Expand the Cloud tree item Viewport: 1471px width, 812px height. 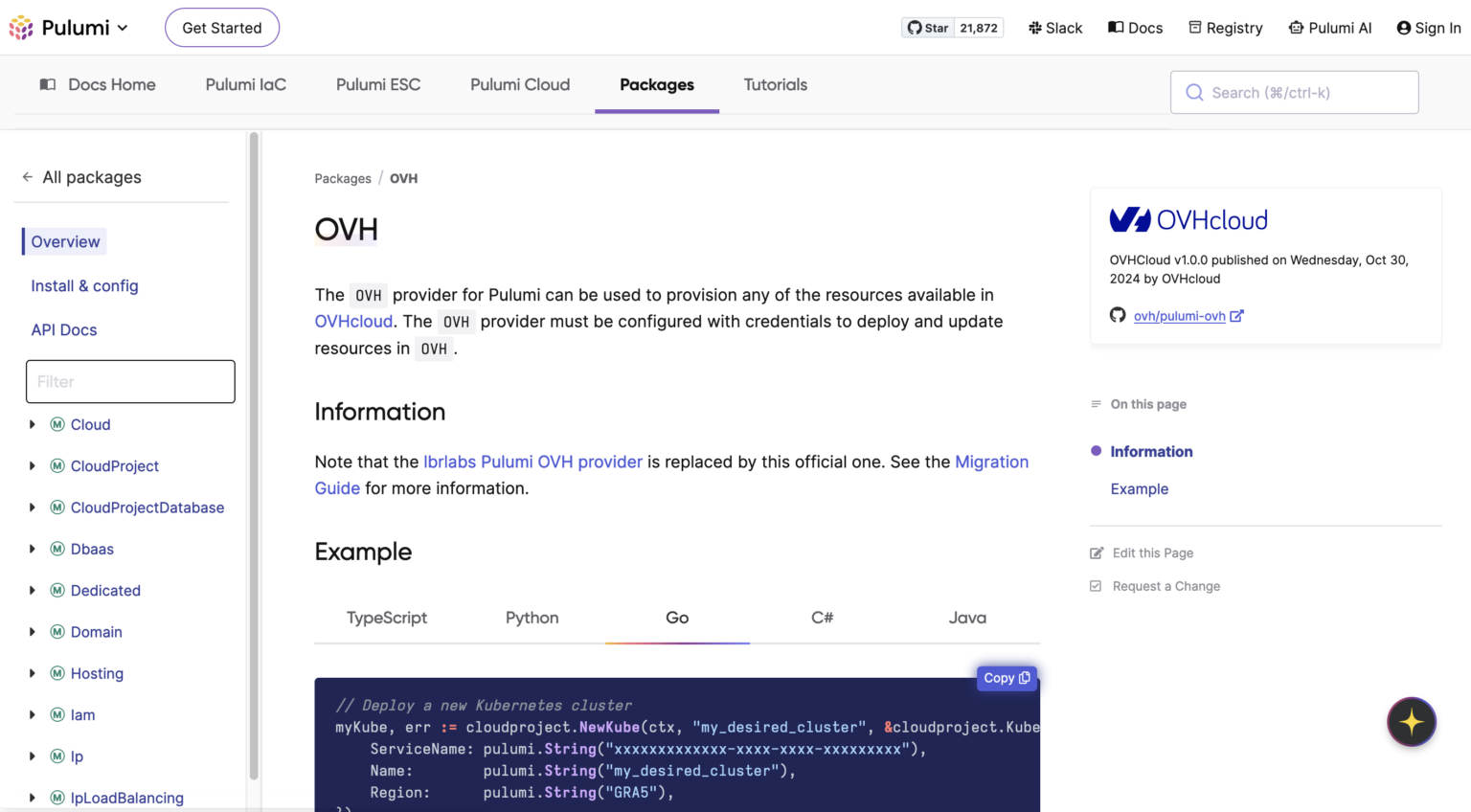32,424
